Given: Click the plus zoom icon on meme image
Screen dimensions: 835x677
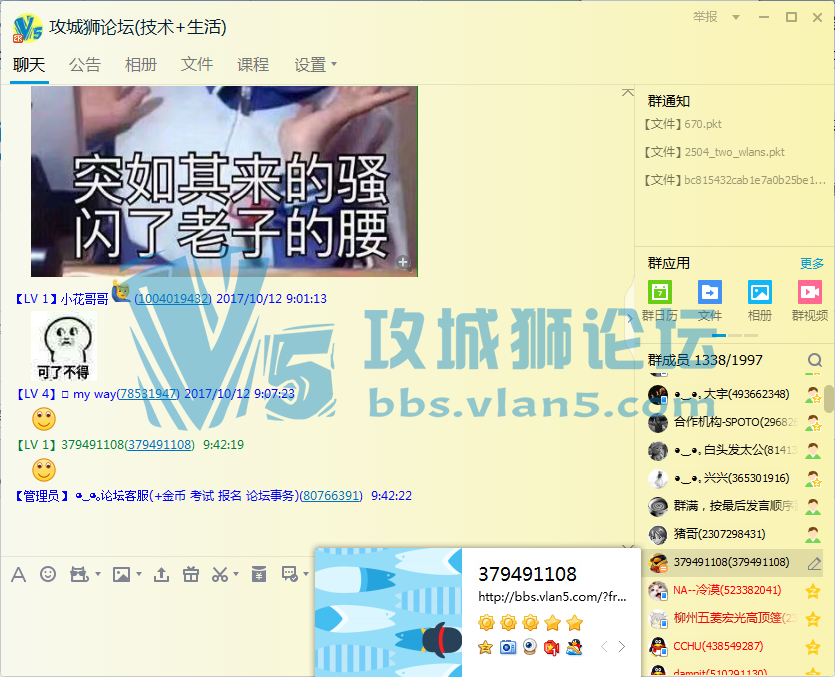Looking at the screenshot, I should pos(403,262).
